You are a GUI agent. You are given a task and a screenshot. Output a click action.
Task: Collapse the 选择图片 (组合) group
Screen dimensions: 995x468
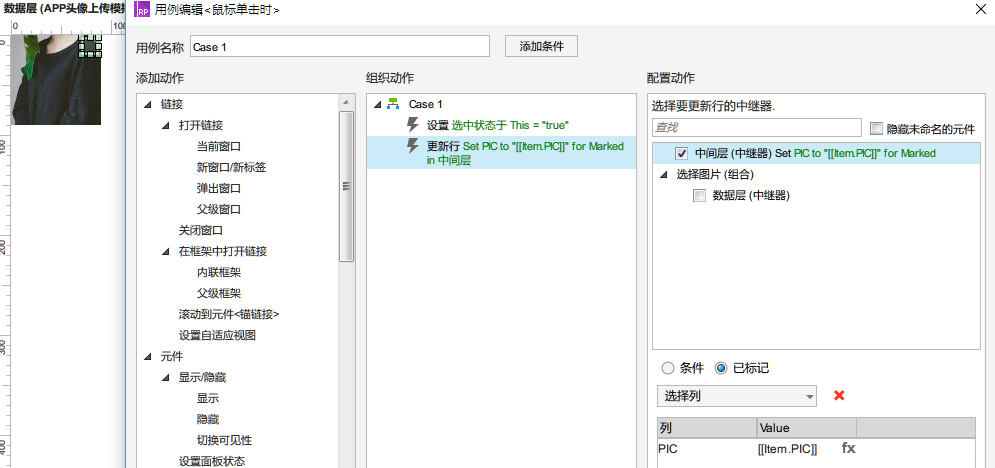(664, 175)
